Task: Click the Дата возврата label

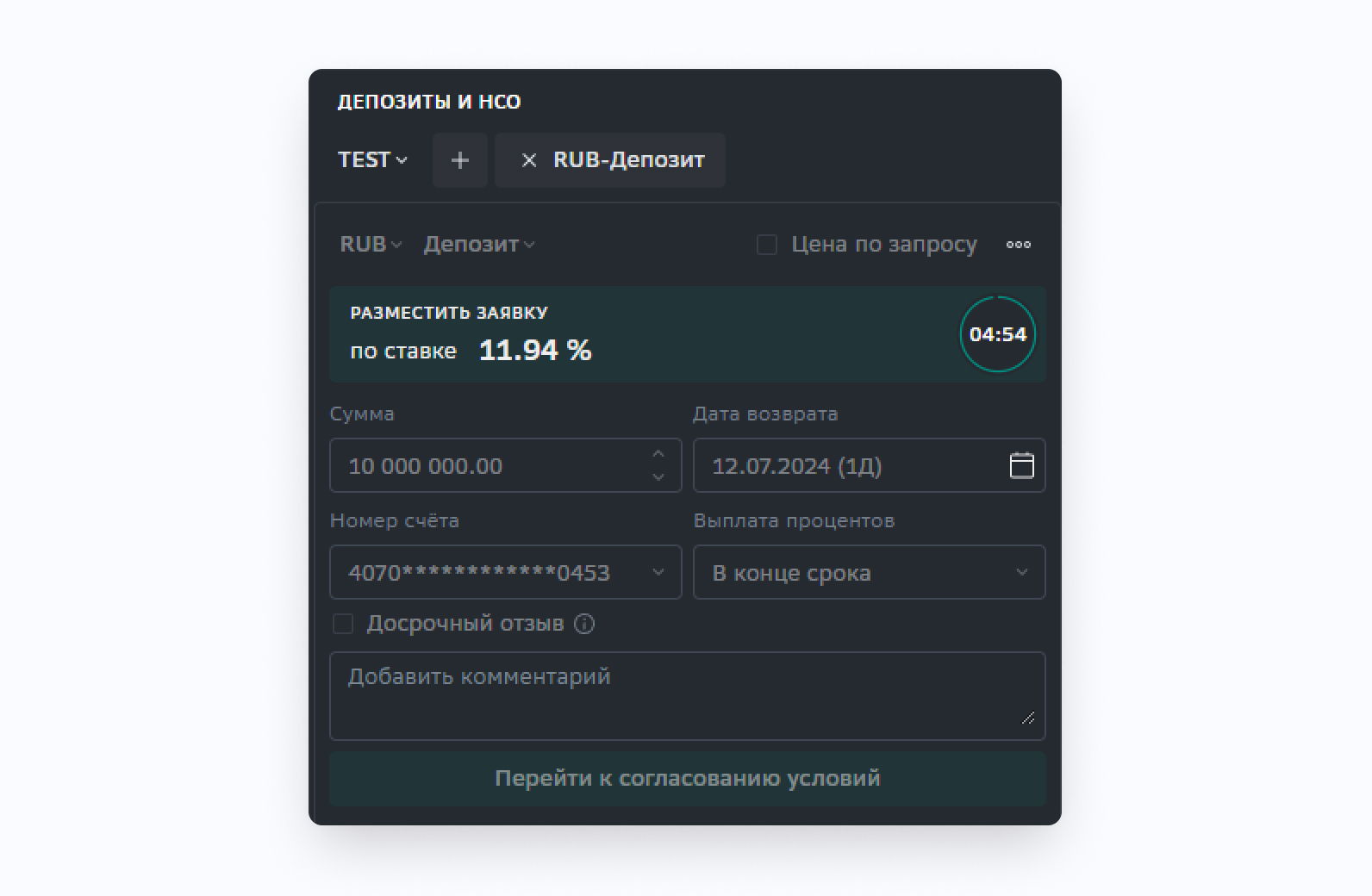Action: pyautogui.click(x=765, y=414)
